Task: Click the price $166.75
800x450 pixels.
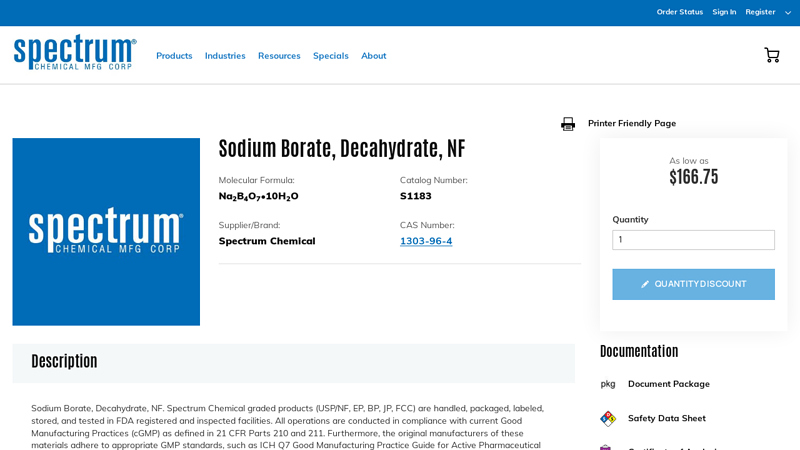Action: click(693, 177)
